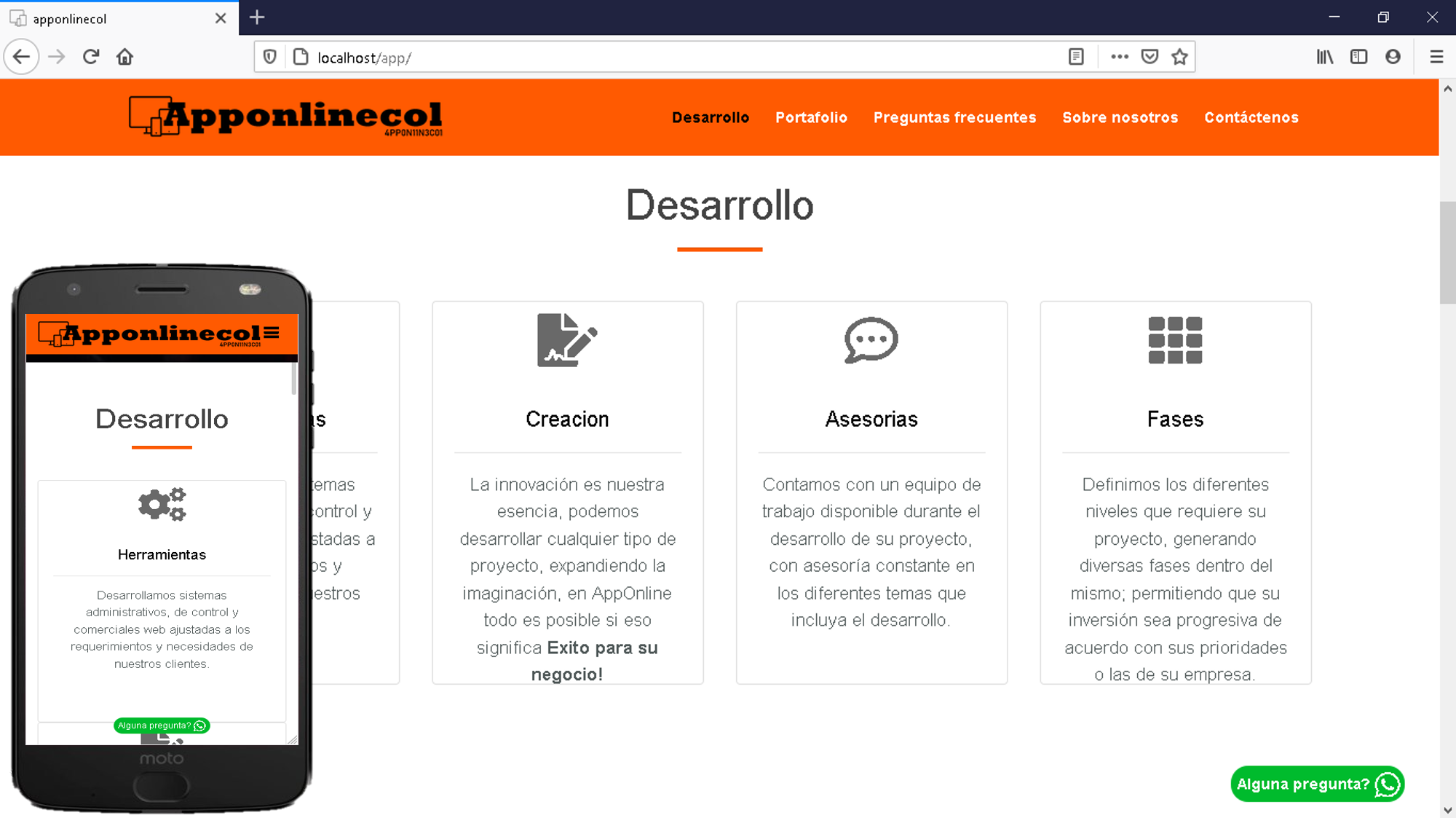The width and height of the screenshot is (1456, 818).
Task: Click the browser Back arrow
Action: pyautogui.click(x=22, y=57)
